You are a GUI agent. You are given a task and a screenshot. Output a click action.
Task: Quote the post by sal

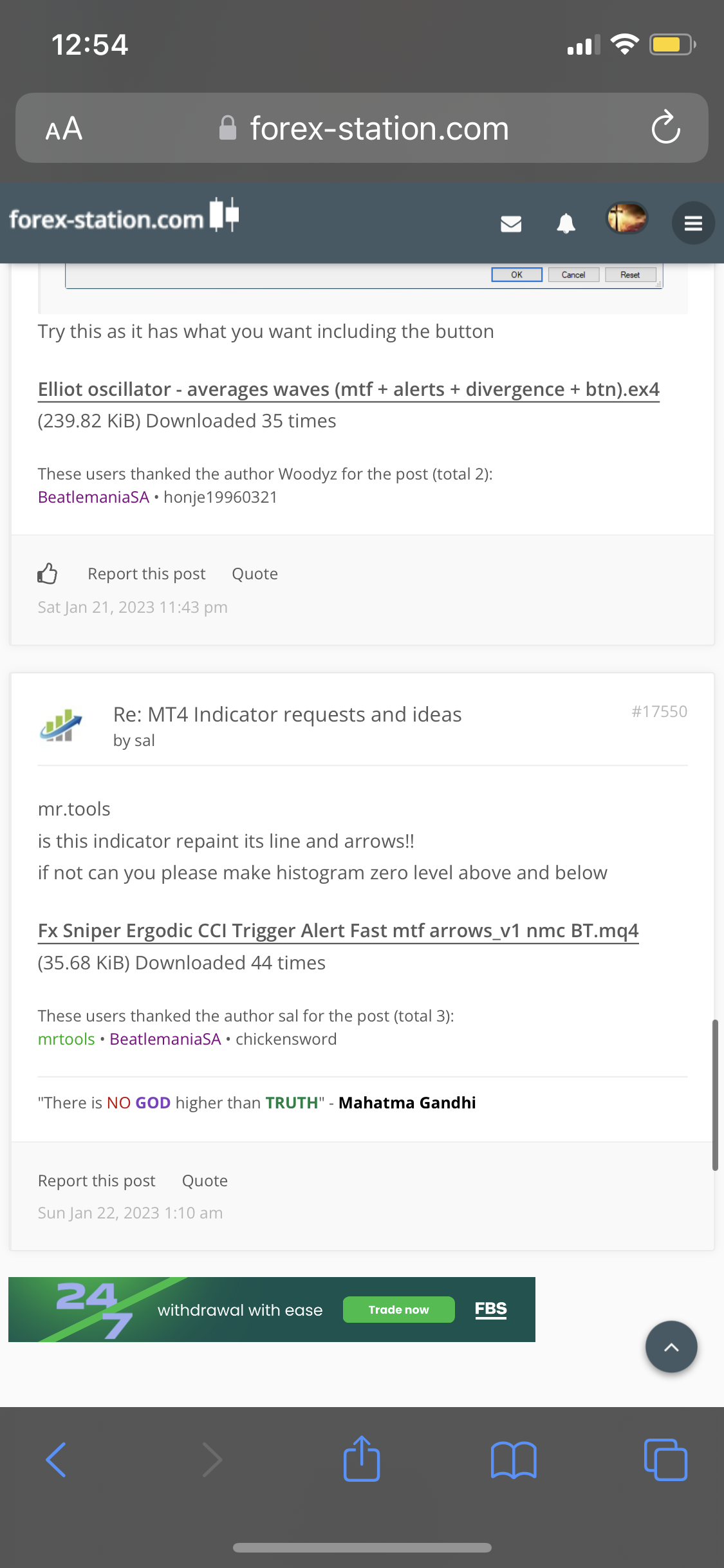click(205, 1181)
